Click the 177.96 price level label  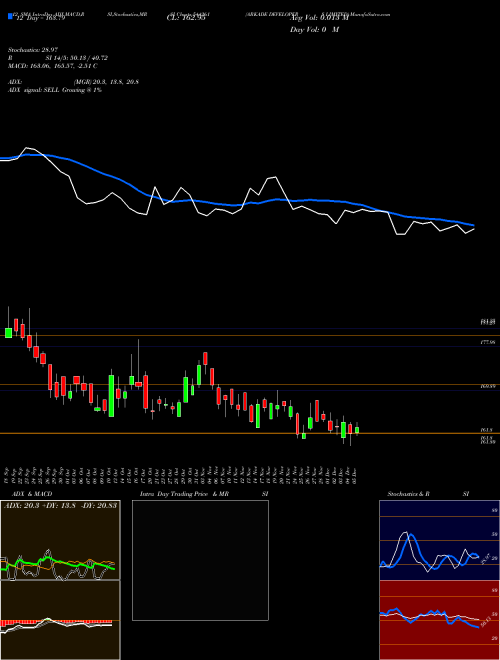(487, 343)
